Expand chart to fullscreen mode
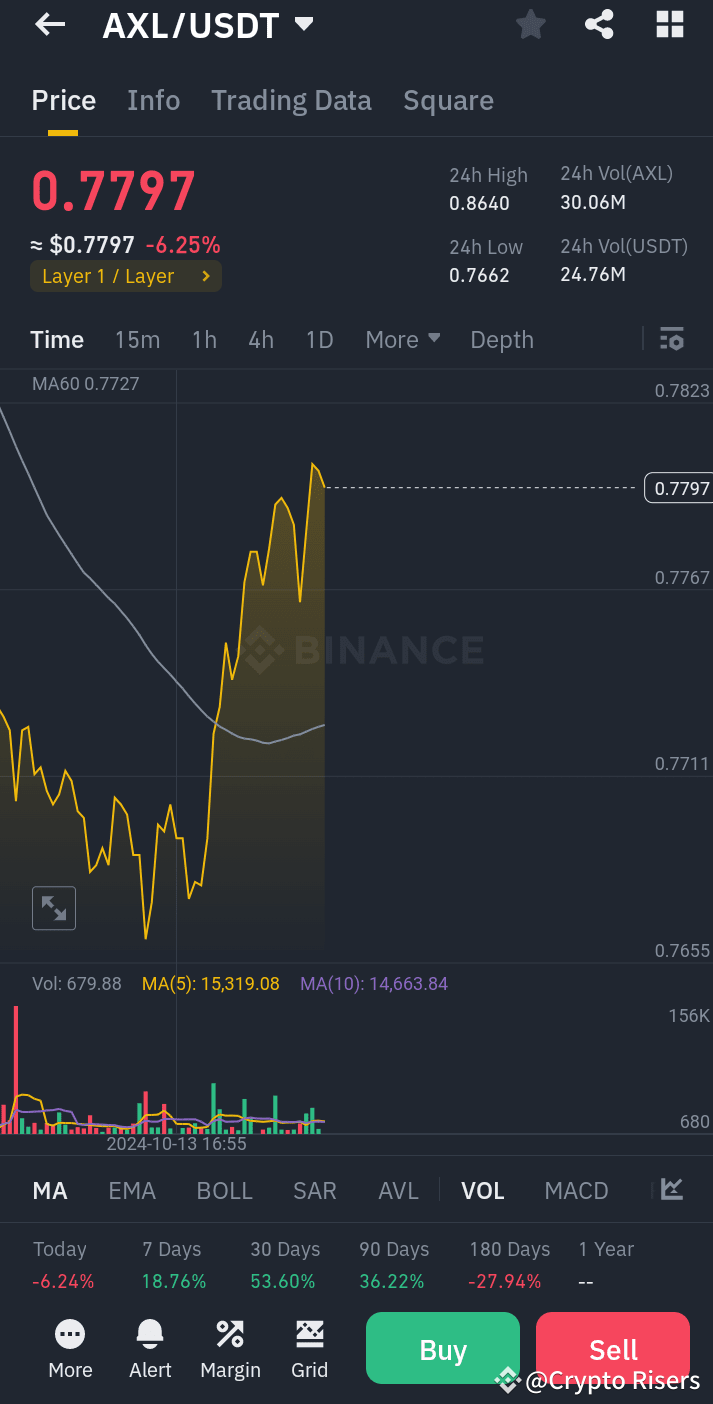This screenshot has height=1404, width=713. [53, 907]
